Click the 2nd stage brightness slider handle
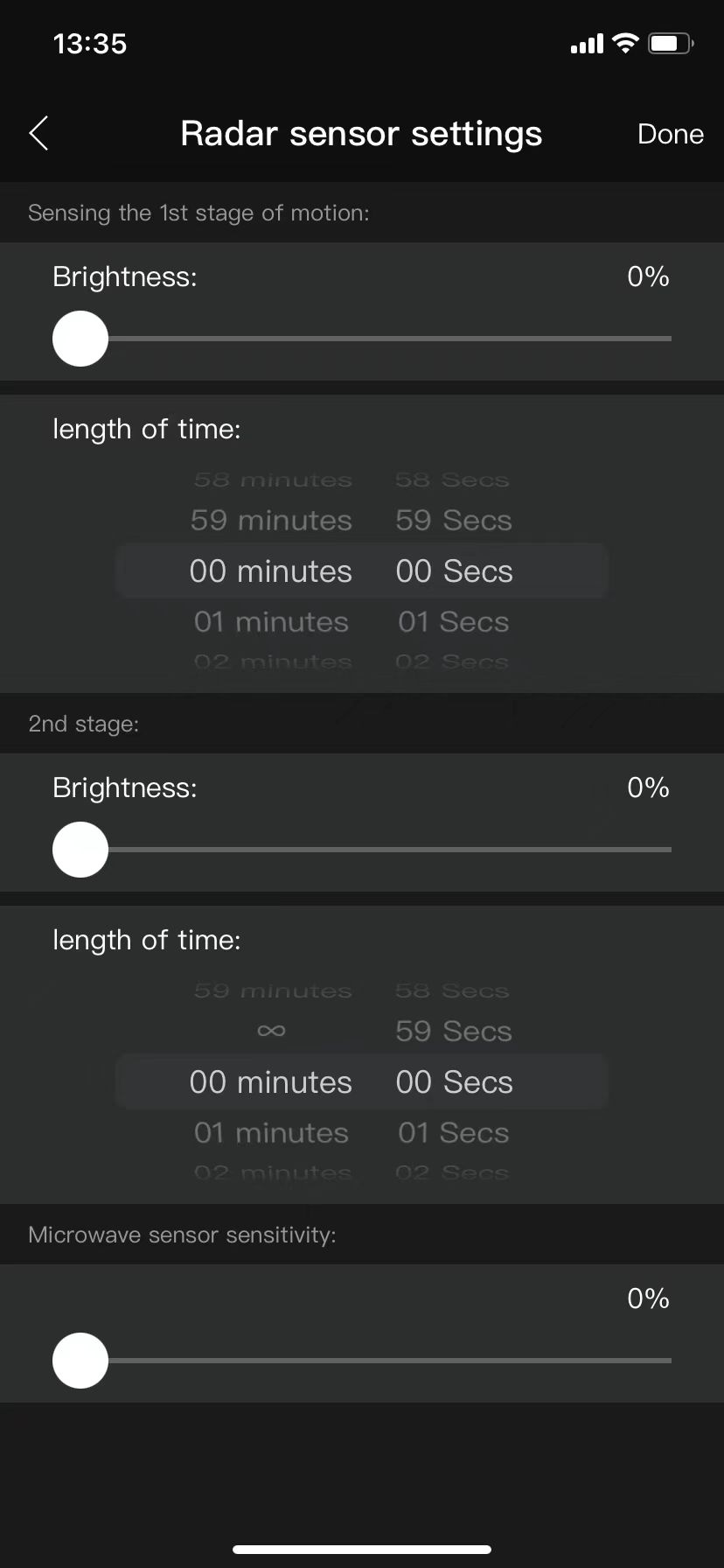This screenshot has height=1568, width=724. 80,850
